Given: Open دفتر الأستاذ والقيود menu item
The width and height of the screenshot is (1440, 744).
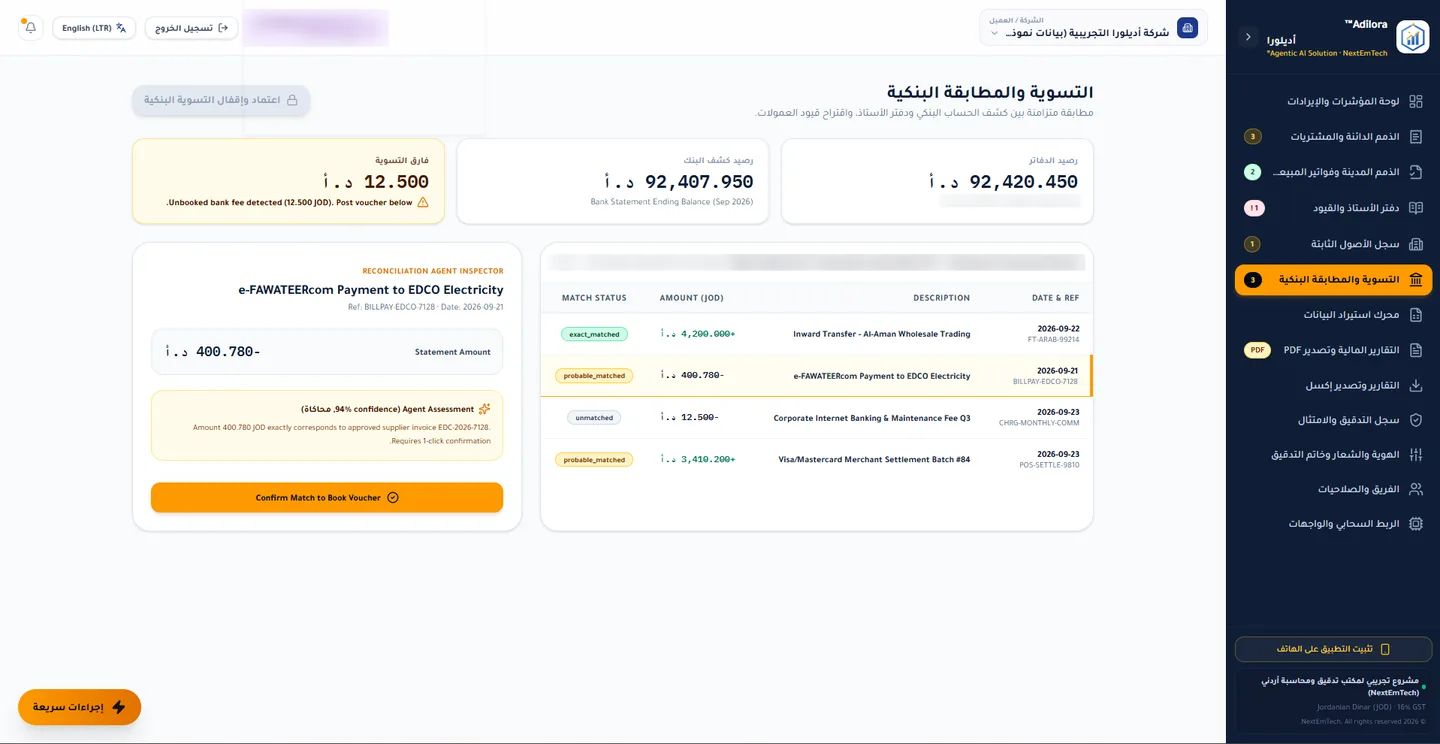Looking at the screenshot, I should tap(1333, 208).
